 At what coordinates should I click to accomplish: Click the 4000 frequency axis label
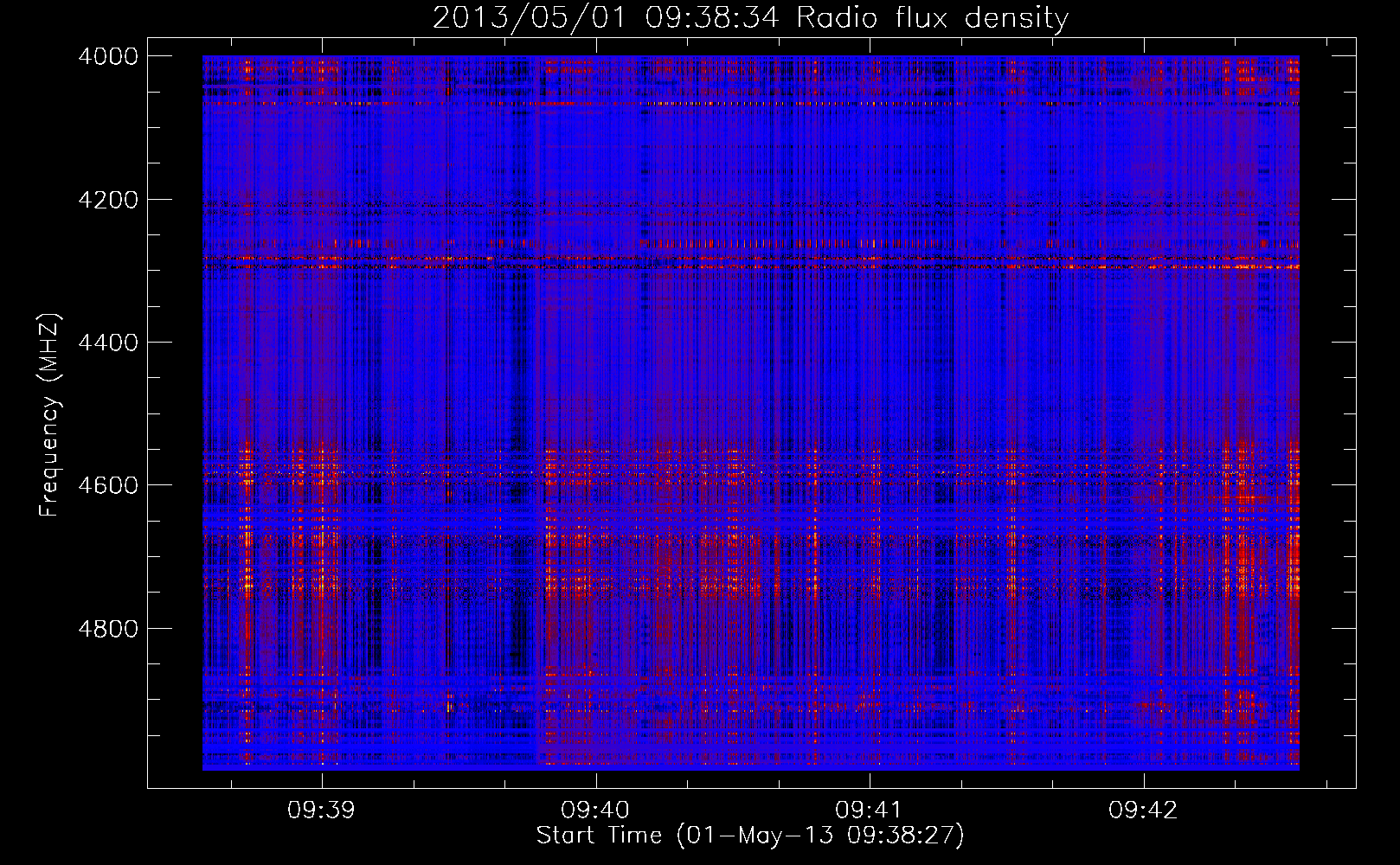coord(108,56)
